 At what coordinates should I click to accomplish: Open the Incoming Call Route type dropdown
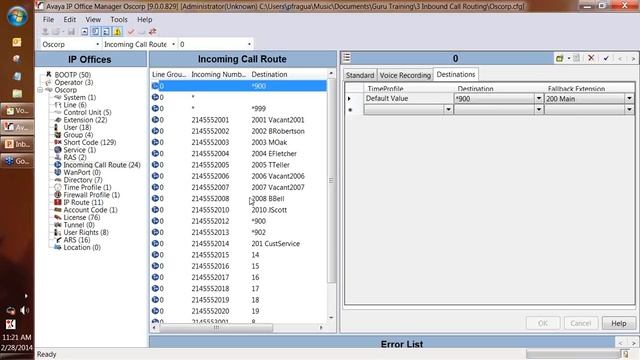pyautogui.click(x=173, y=44)
